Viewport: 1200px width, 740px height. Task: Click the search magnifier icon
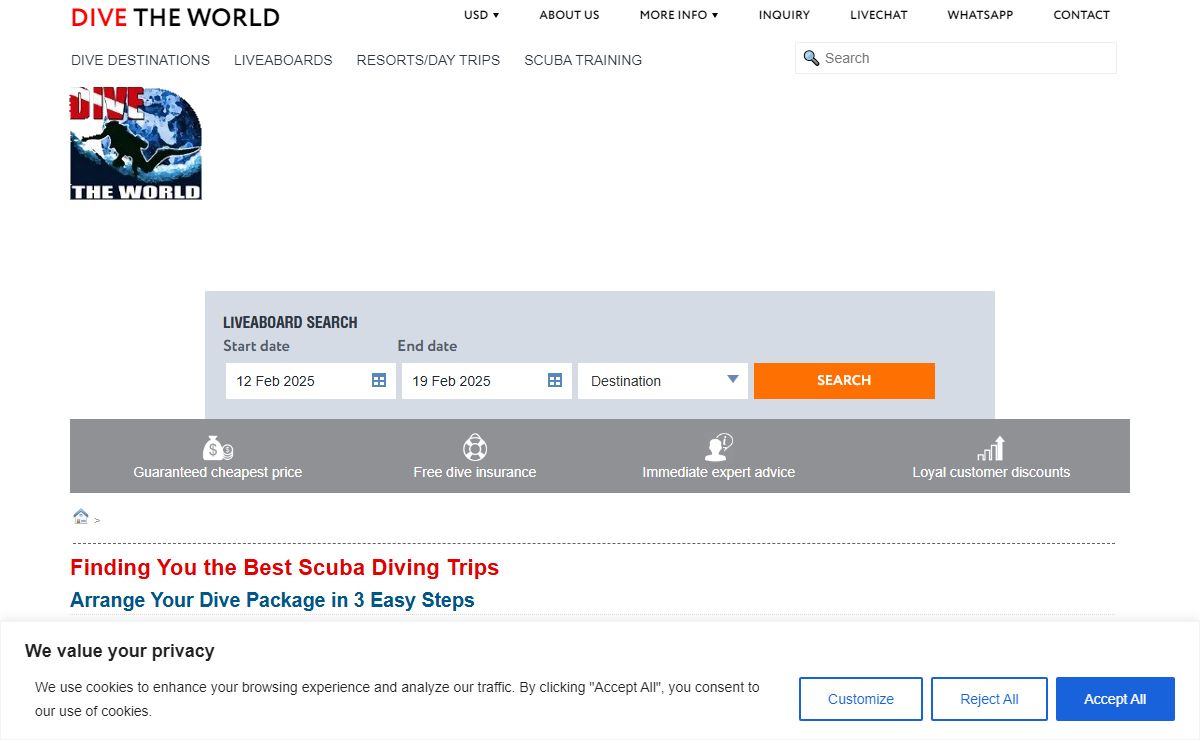click(x=811, y=58)
